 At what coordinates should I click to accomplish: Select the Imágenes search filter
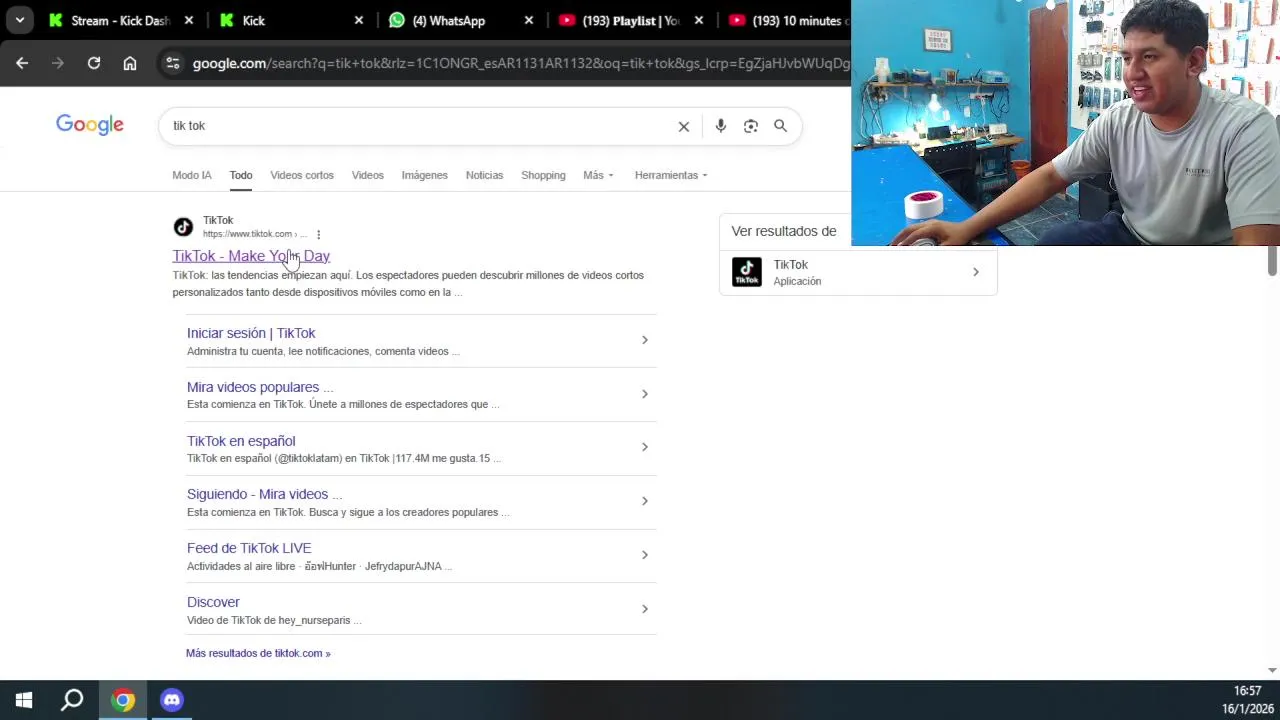pyautogui.click(x=425, y=175)
